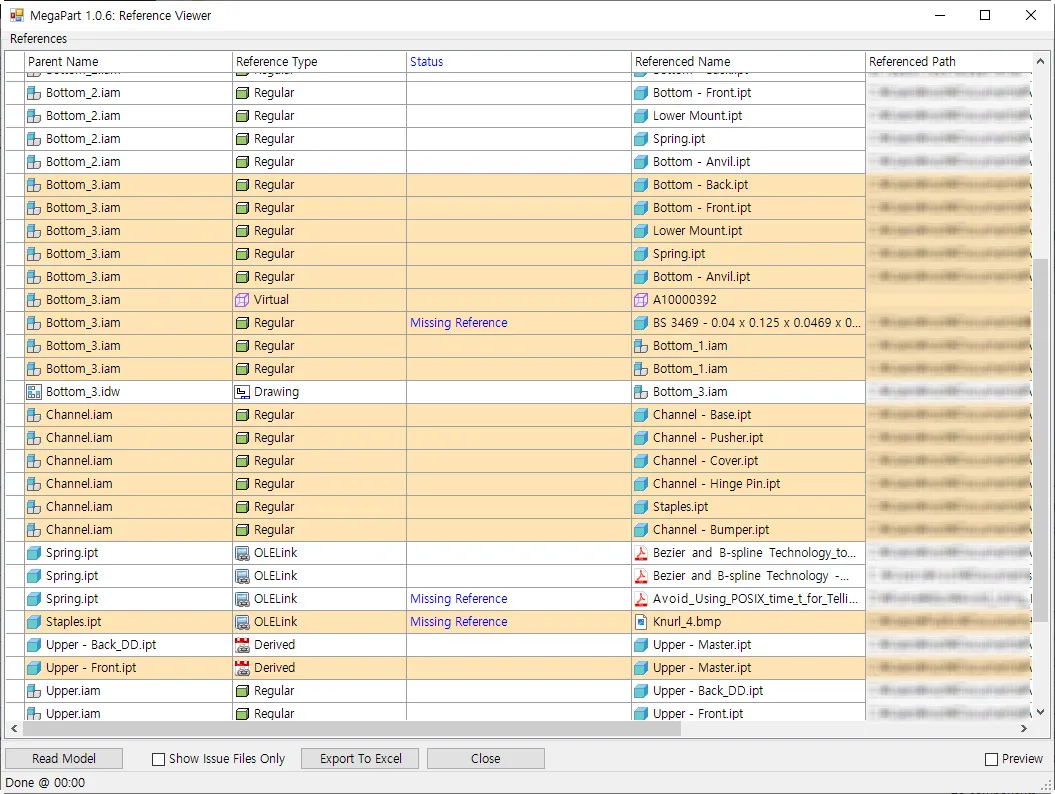Select the Channel - Hinge Pin.ipt cell
Viewport: 1055px width, 794px height.
pyautogui.click(x=748, y=484)
